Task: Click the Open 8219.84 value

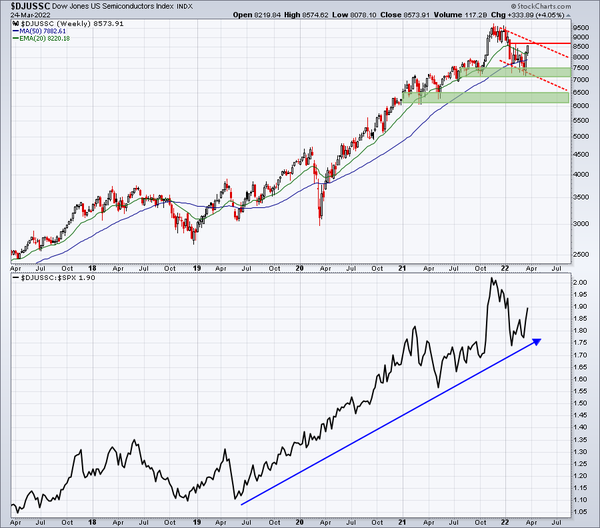Action: click(x=257, y=15)
